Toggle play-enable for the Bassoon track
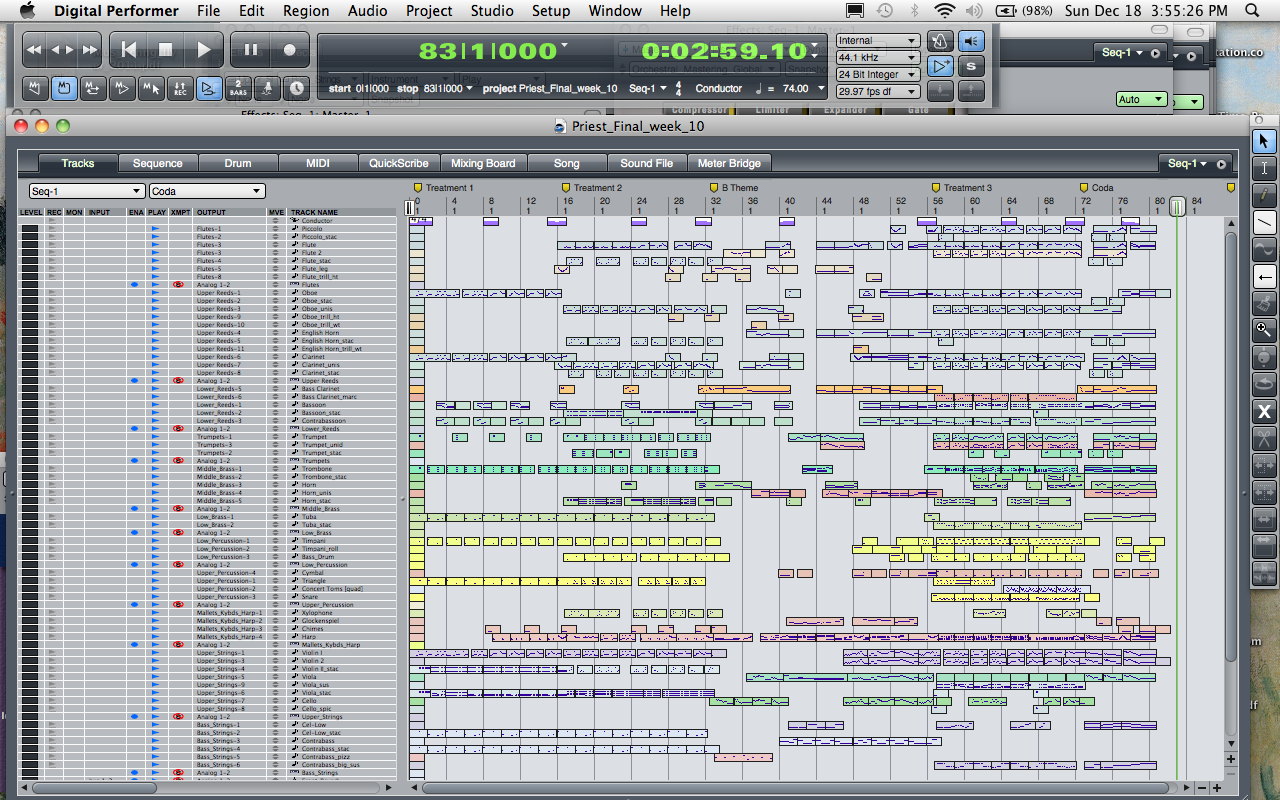This screenshot has height=800, width=1280. [155, 405]
